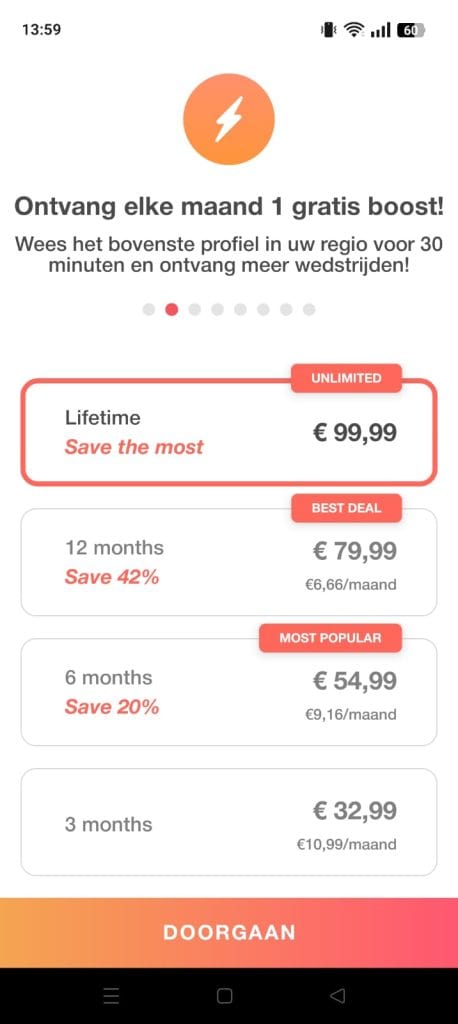458x1024 pixels.
Task: Jump to the third carousel page dot
Action: pos(195,310)
